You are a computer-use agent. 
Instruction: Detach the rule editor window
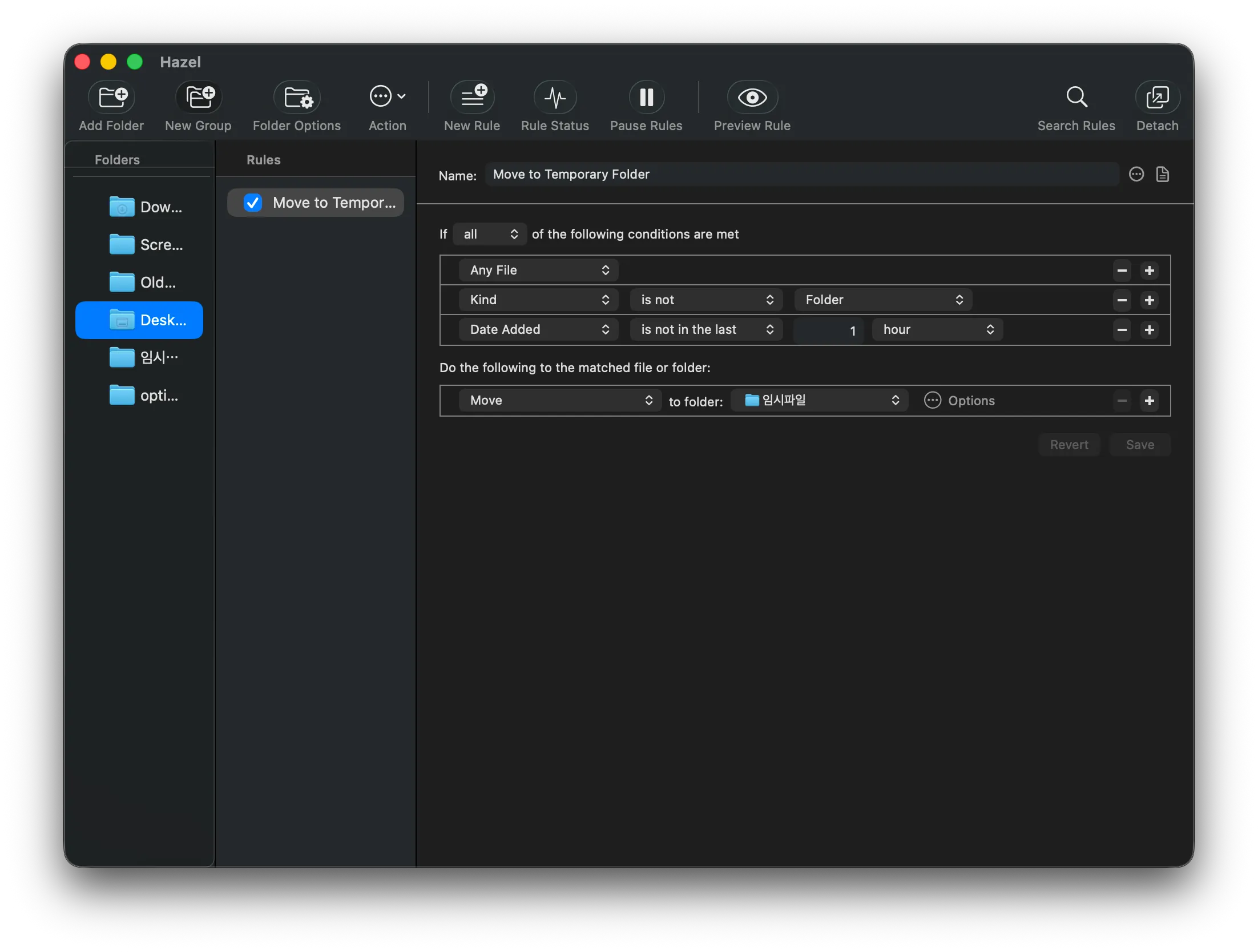pyautogui.click(x=1158, y=97)
